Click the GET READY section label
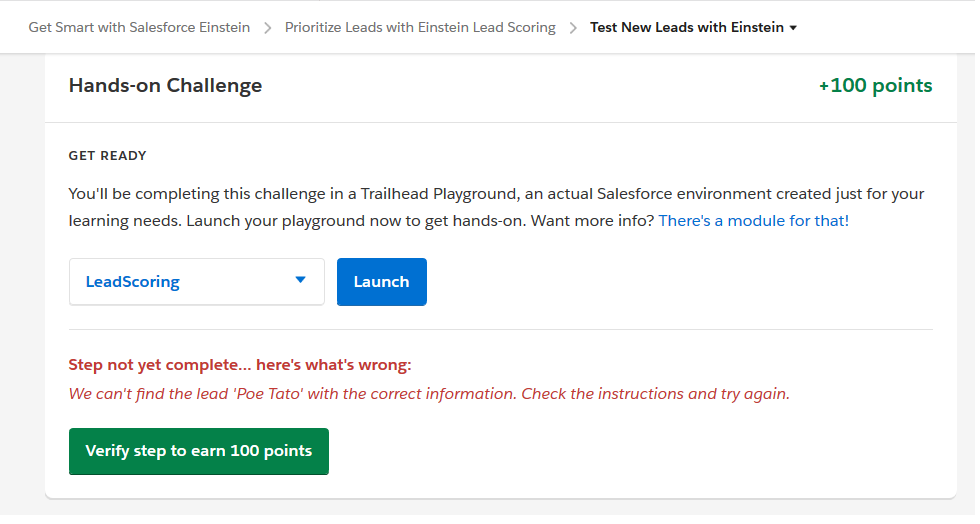 point(107,155)
